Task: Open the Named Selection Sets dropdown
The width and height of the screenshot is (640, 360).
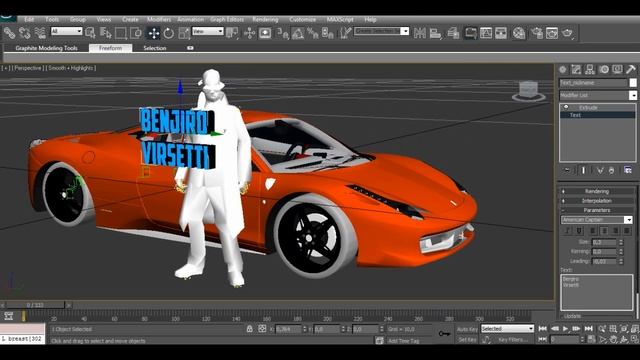Action: [382, 31]
